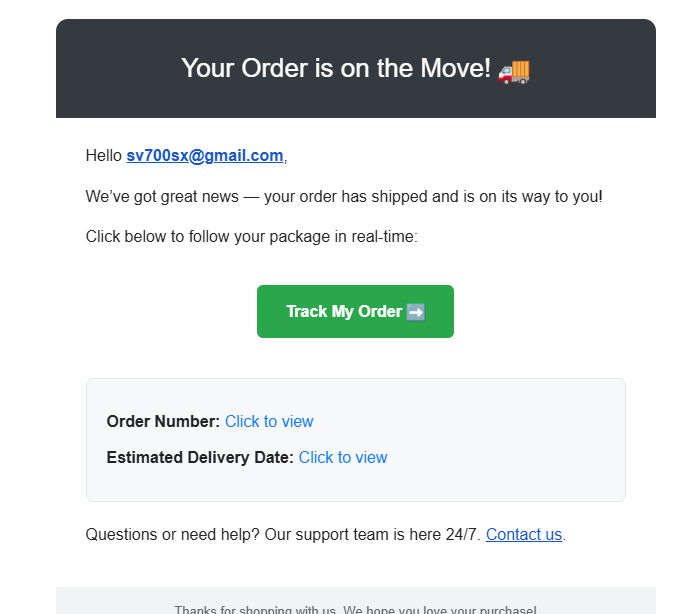Click the 'Click below to follow your package' line

[x=252, y=237]
